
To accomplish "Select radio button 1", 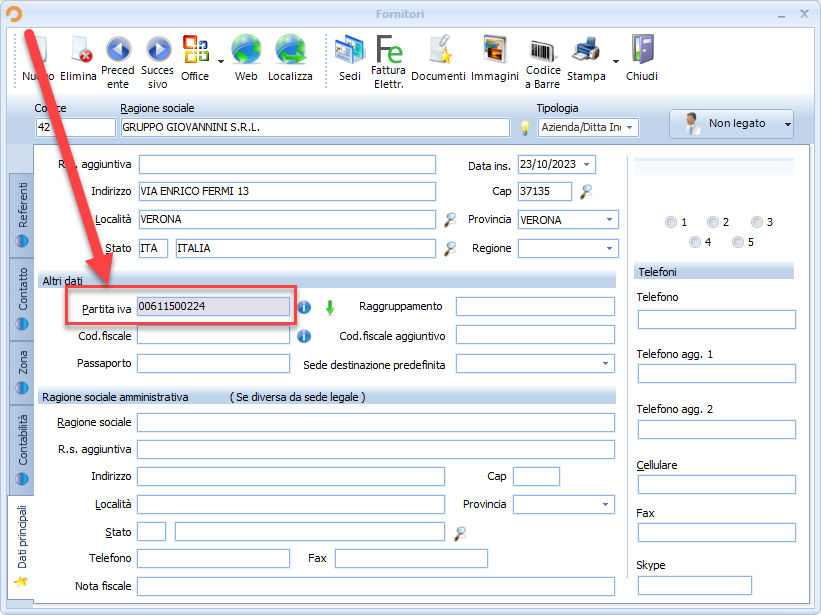I will (x=671, y=222).
